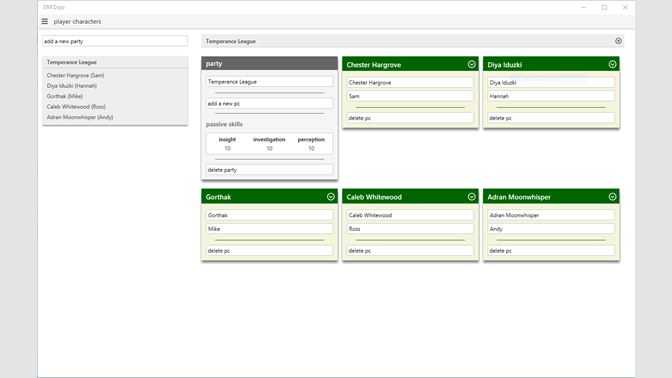Screen dimensions: 672x378
Task: Collapse the Gorthak card
Action: [330, 197]
